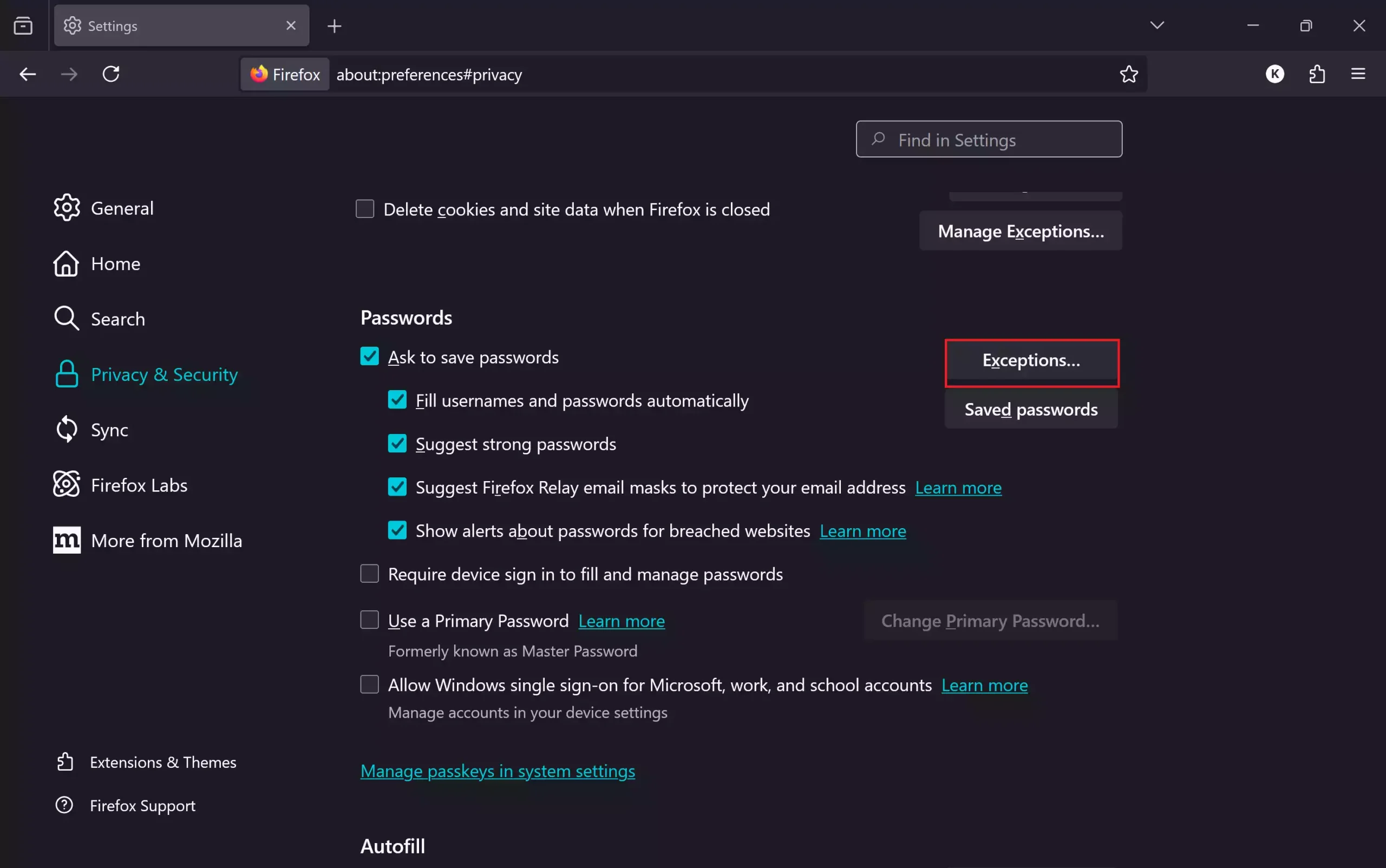This screenshot has height=868, width=1386.
Task: Open the list all tabs dropdown
Action: pyautogui.click(x=1158, y=25)
